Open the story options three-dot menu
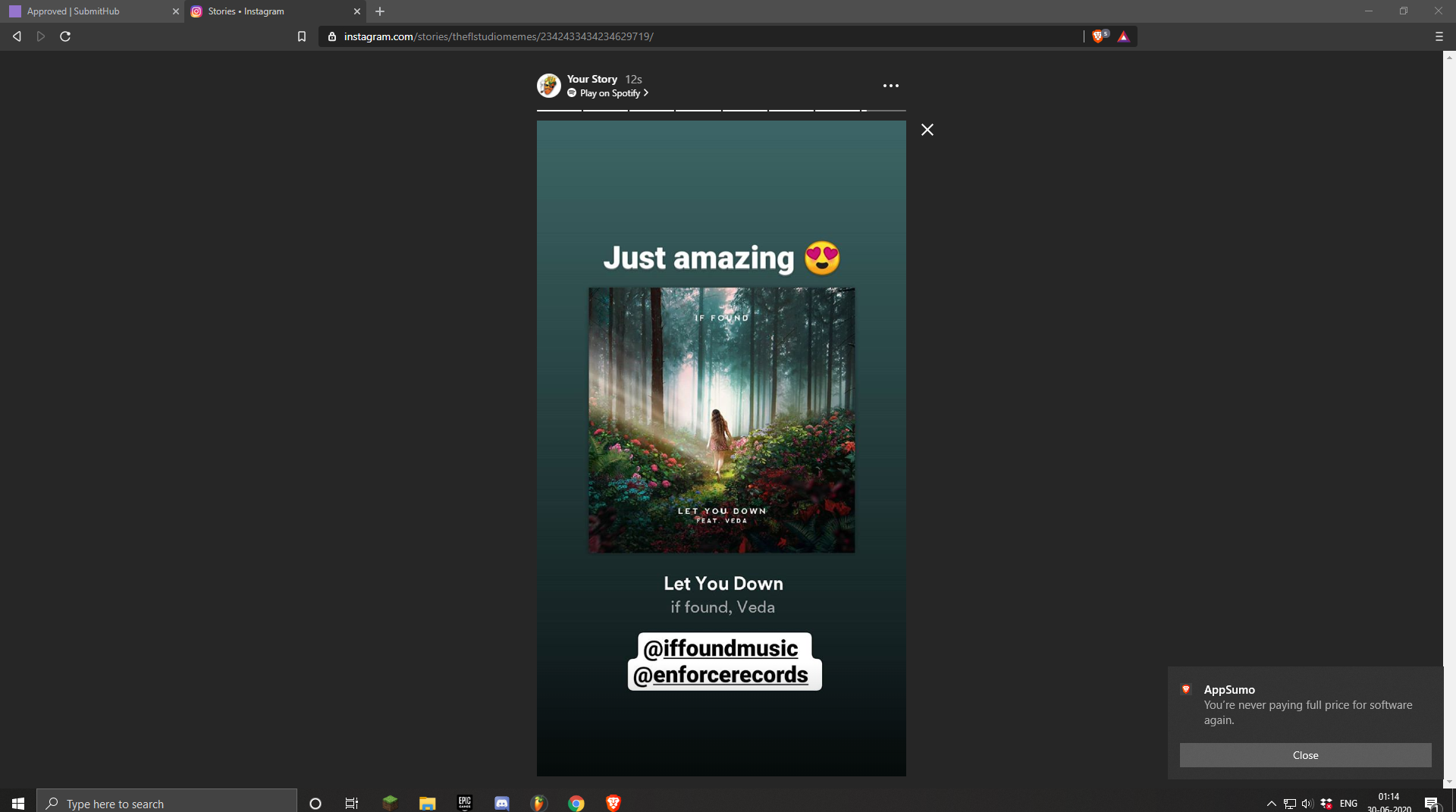Screen dimensions: 1456x812 coord(891,86)
